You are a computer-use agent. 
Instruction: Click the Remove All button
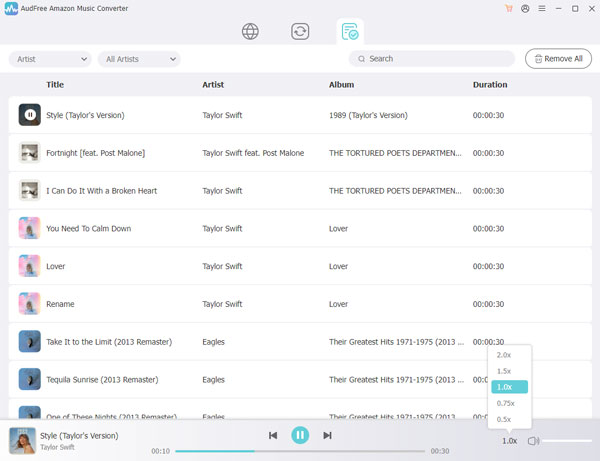(558, 59)
